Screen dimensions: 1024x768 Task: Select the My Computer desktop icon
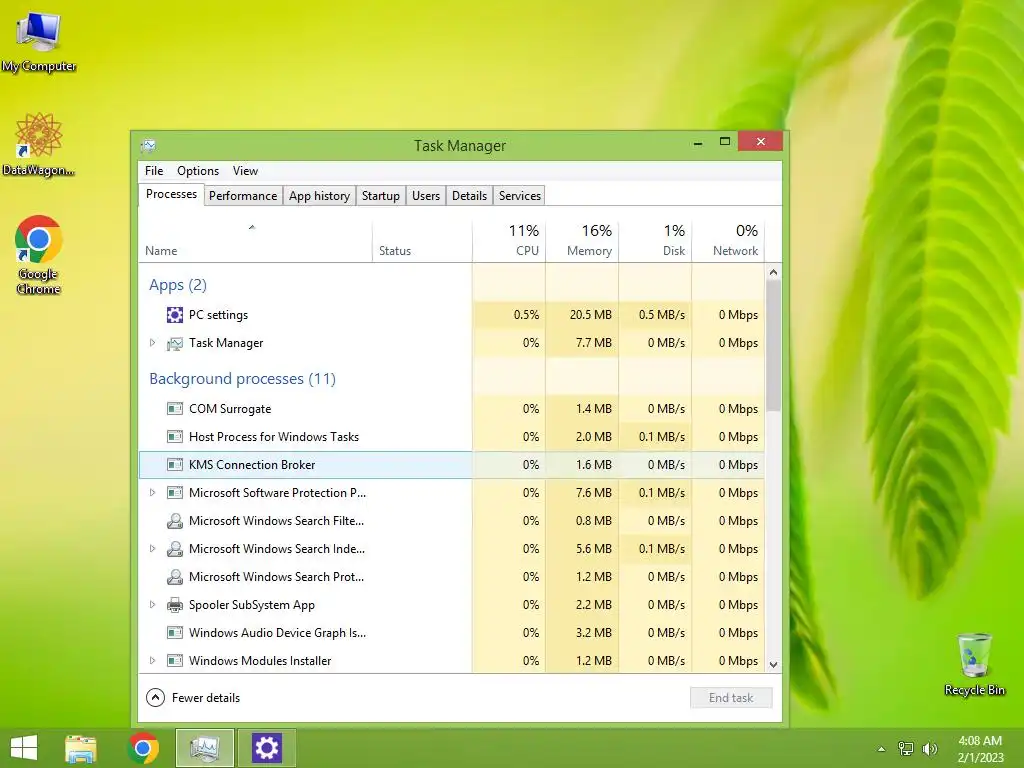click(x=39, y=41)
